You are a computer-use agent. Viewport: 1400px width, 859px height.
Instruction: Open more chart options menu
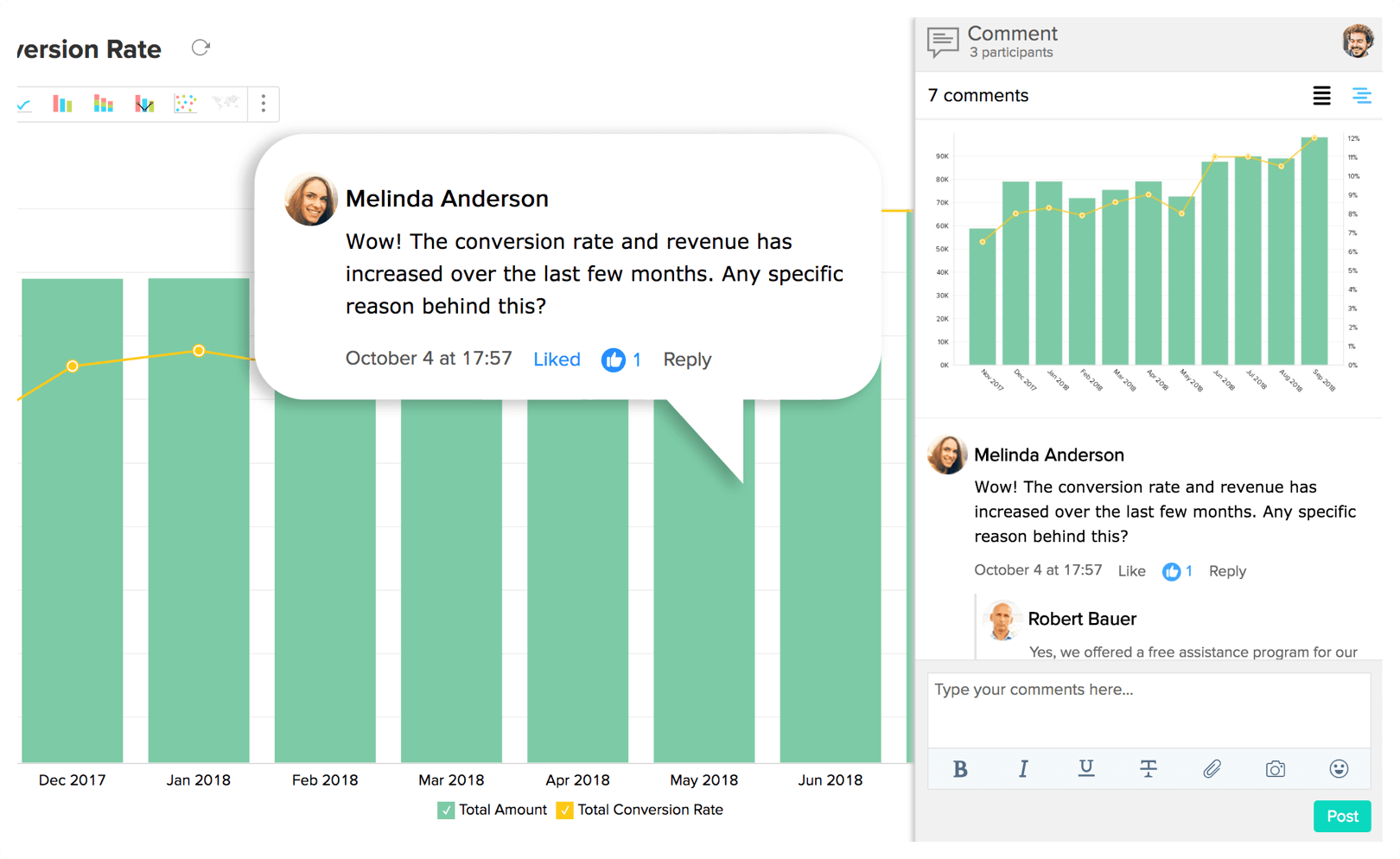tap(264, 104)
